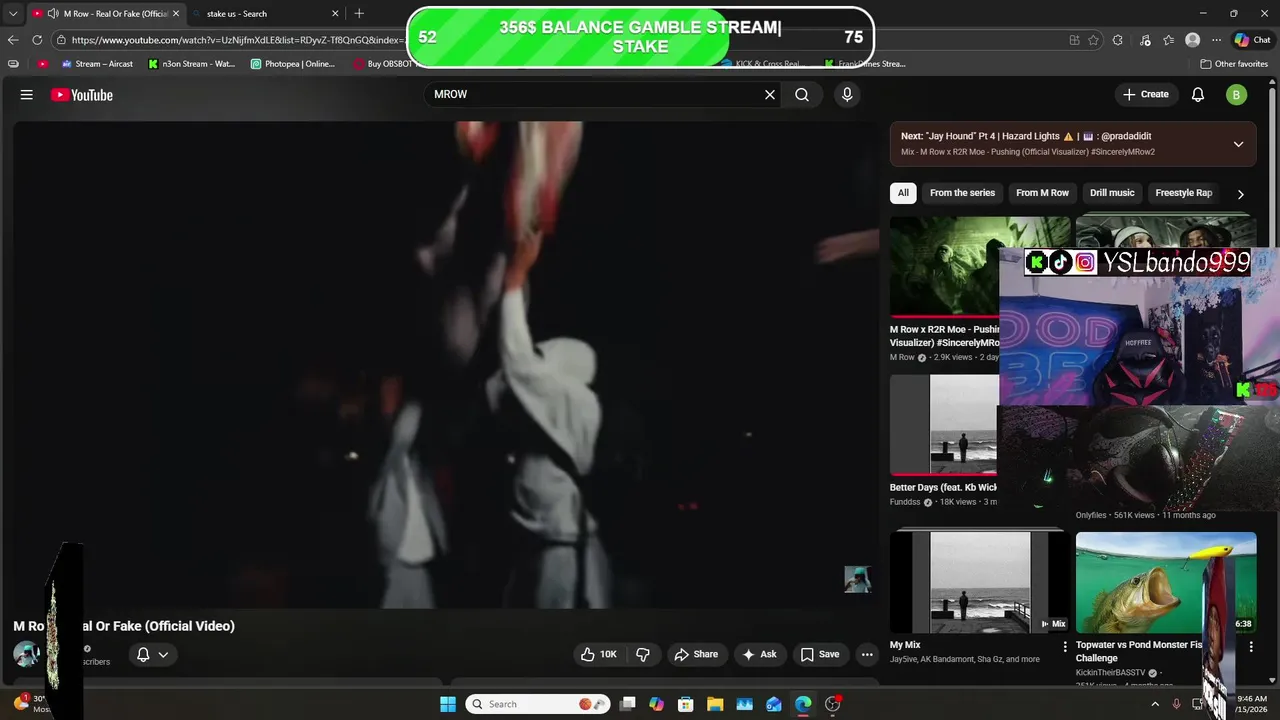Viewport: 1280px width, 720px height.
Task: Click the Better Days video title
Action: pos(943,488)
